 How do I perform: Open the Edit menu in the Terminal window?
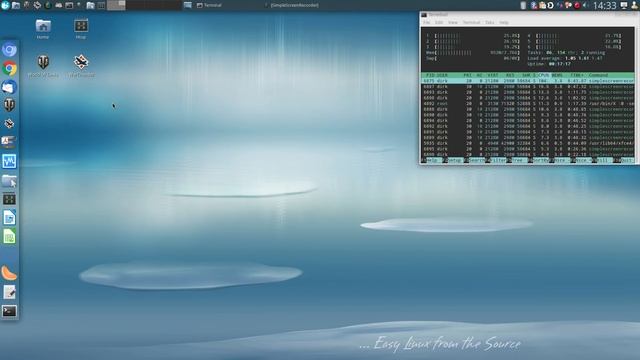coord(439,22)
